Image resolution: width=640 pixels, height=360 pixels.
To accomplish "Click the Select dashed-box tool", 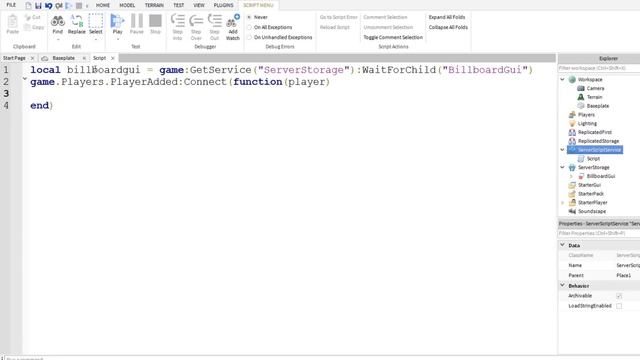I will pos(96,24).
